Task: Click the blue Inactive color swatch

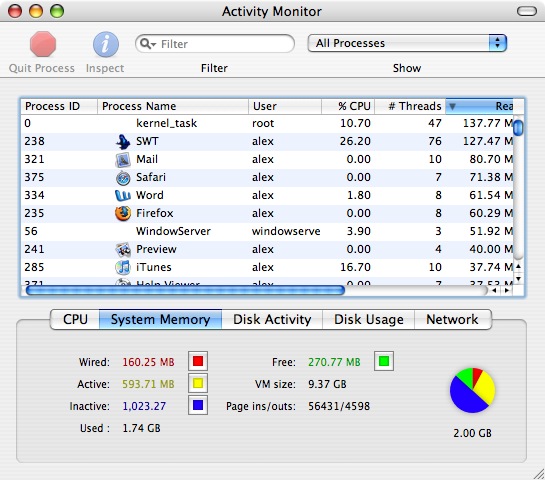Action: coord(198,405)
